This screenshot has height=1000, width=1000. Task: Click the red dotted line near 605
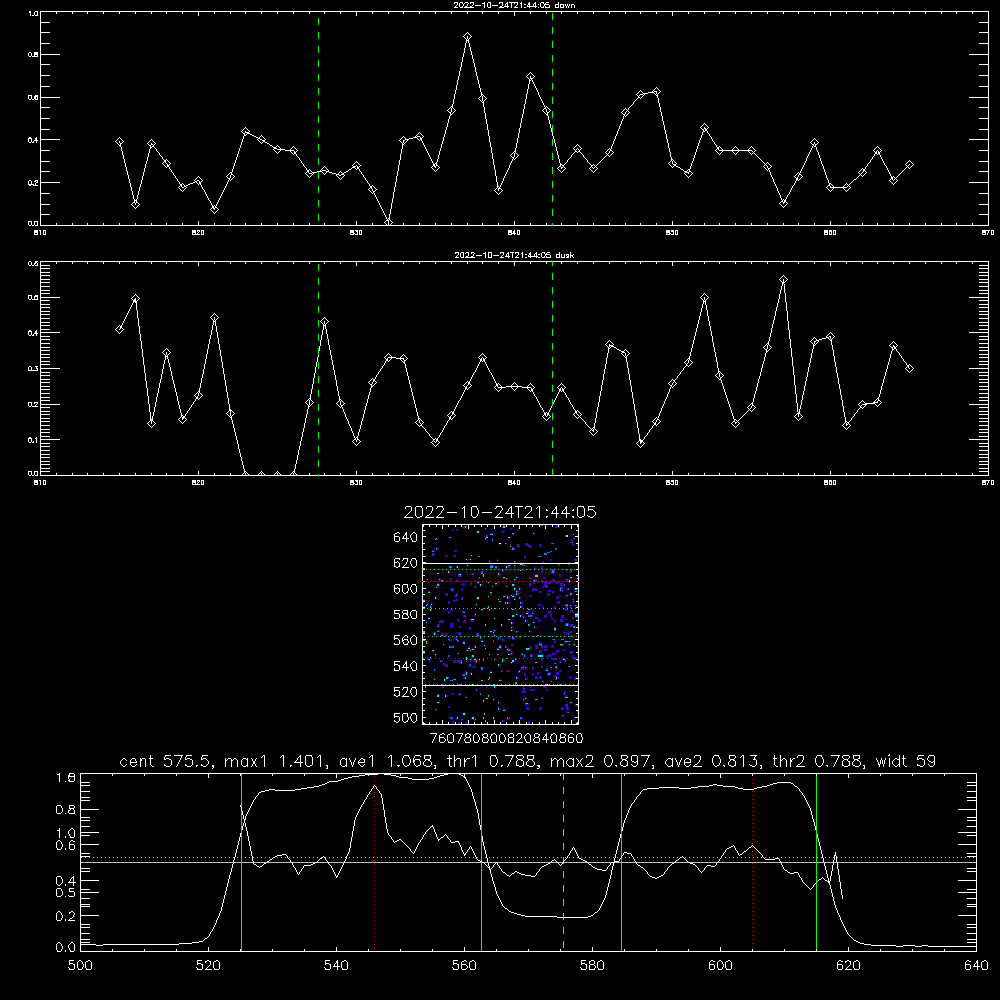(x=753, y=861)
